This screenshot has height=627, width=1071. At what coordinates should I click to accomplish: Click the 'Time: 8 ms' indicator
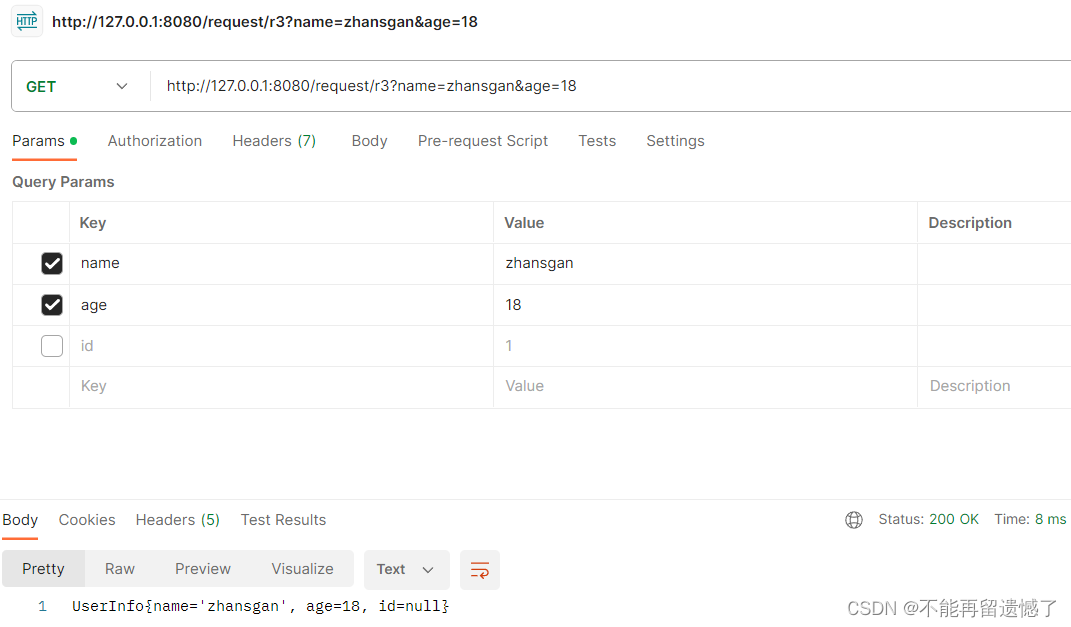pos(1030,519)
